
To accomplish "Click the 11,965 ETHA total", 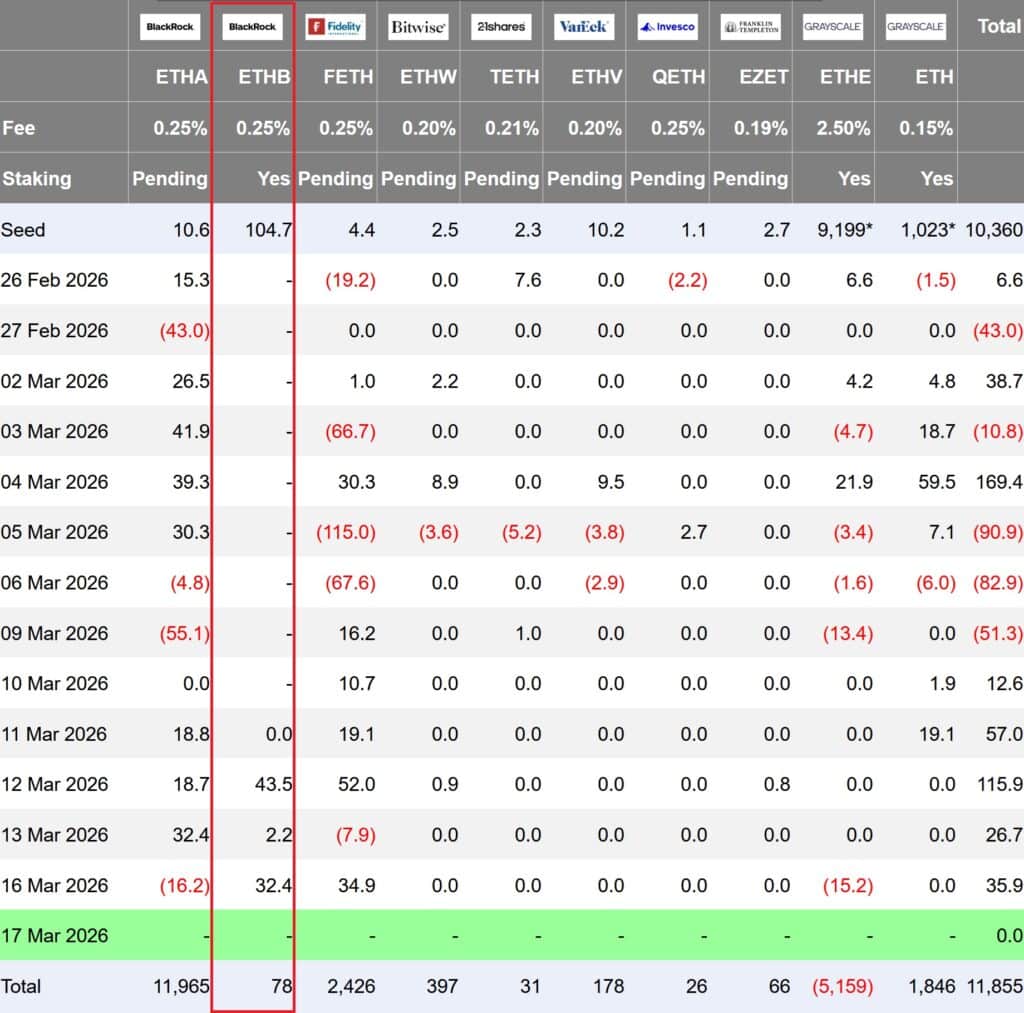I will tap(182, 986).
